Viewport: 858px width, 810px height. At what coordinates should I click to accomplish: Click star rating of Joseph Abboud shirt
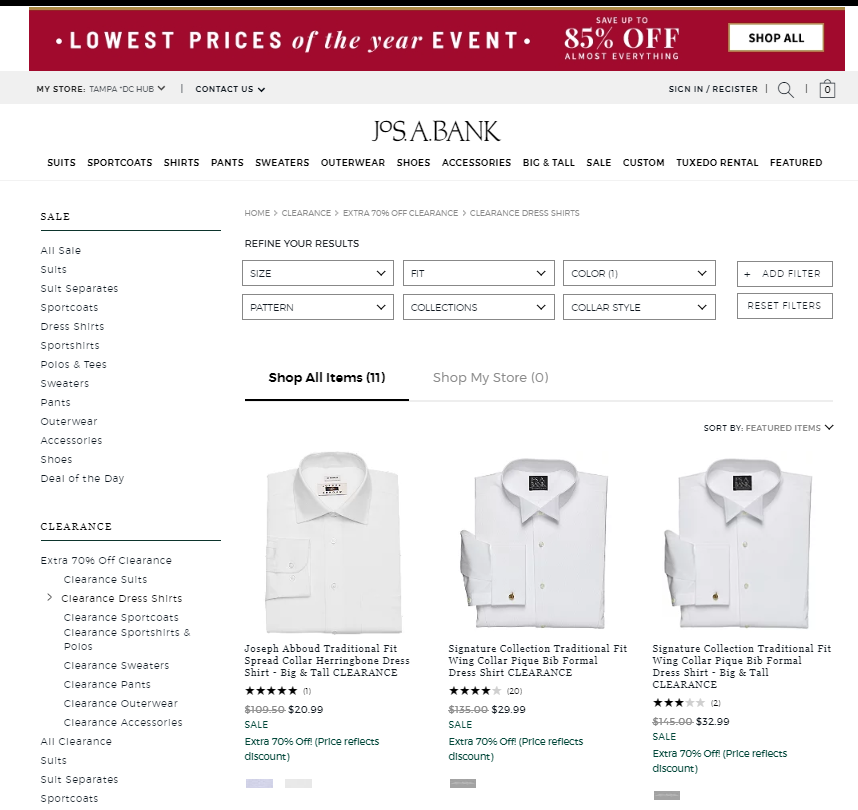click(271, 691)
